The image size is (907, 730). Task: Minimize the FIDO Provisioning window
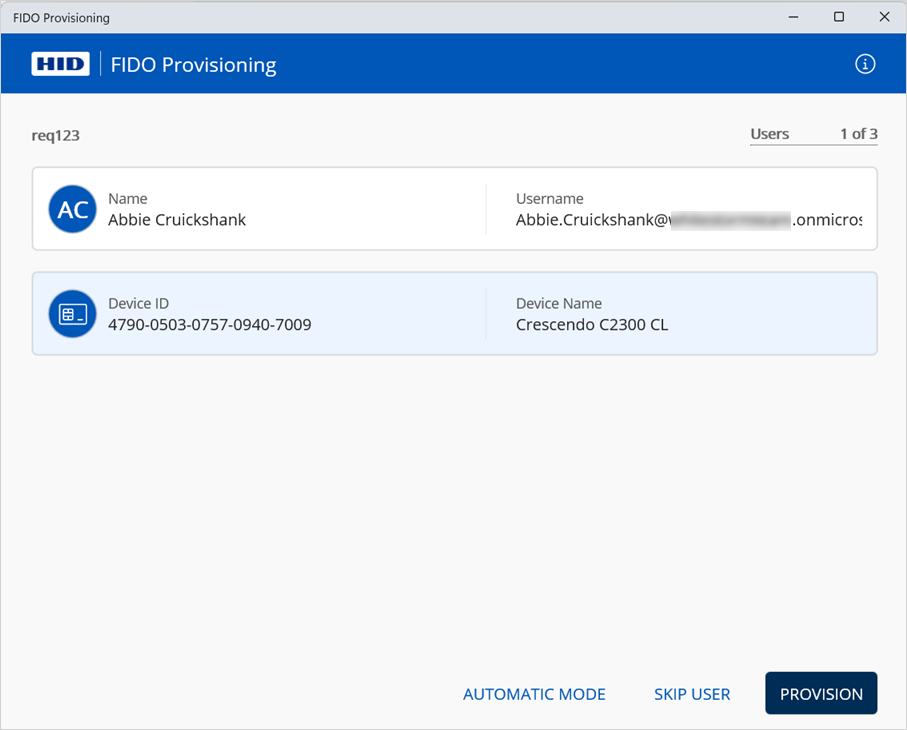click(x=793, y=17)
